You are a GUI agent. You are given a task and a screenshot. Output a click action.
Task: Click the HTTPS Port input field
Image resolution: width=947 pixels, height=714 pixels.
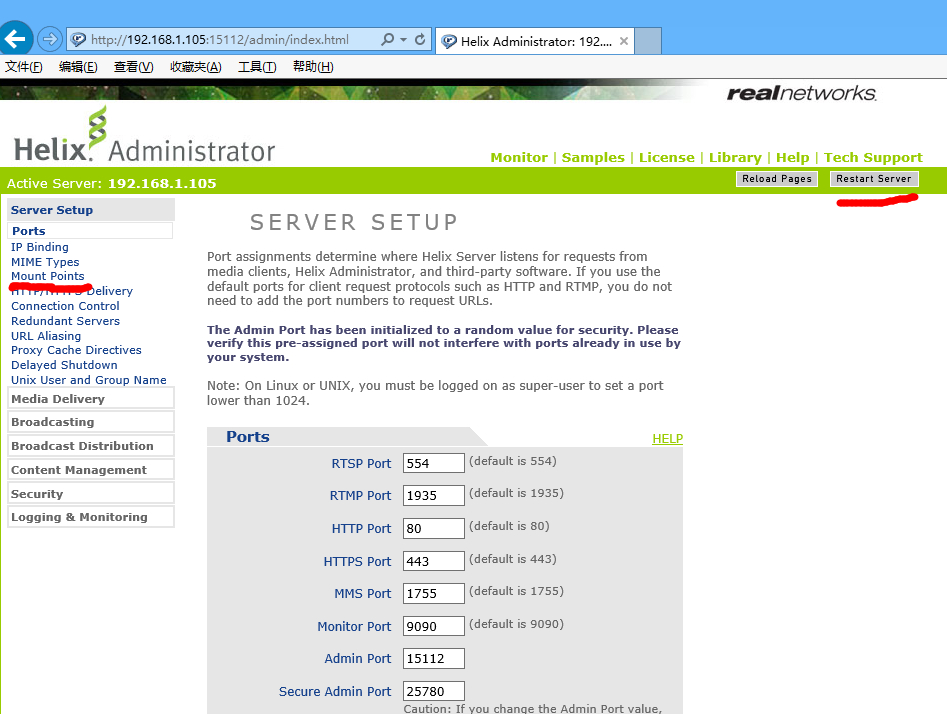tap(434, 561)
